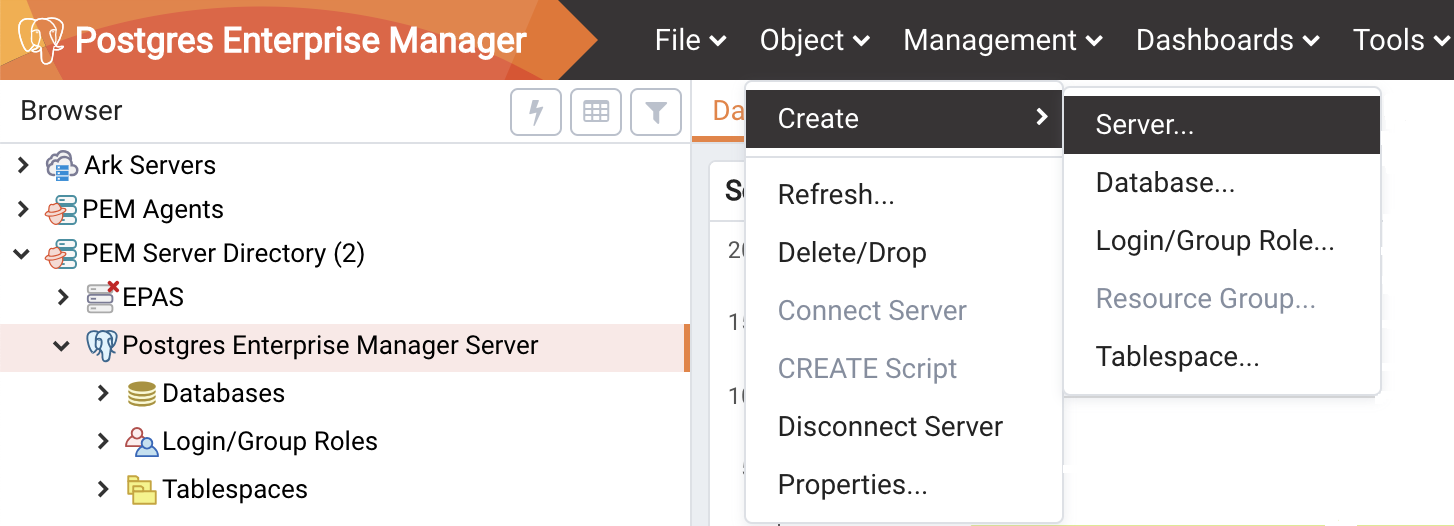Collapse the PEM Server Directory node
The image size is (1454, 526).
[24, 254]
